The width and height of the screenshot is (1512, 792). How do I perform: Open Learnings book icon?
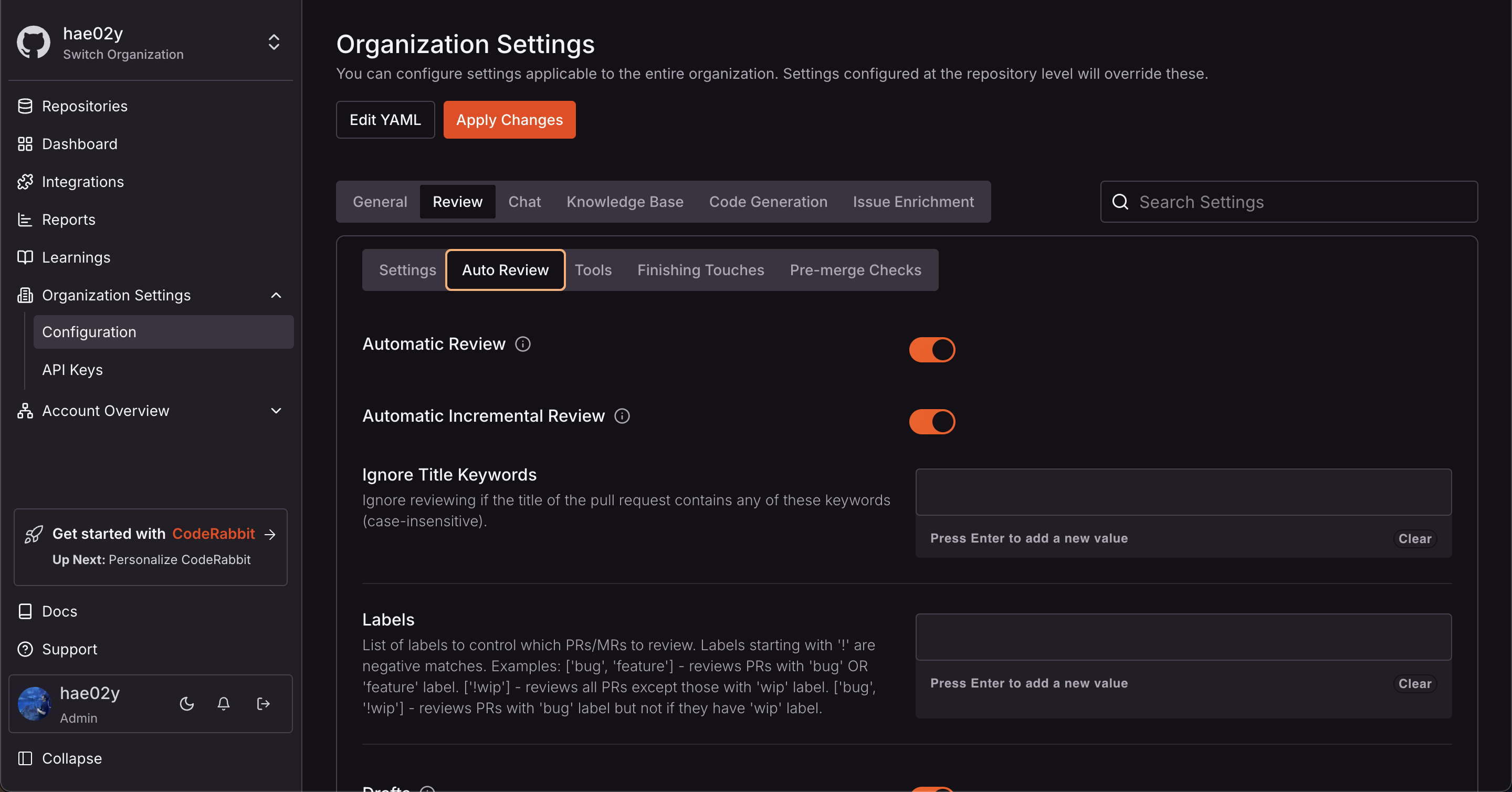coord(25,257)
